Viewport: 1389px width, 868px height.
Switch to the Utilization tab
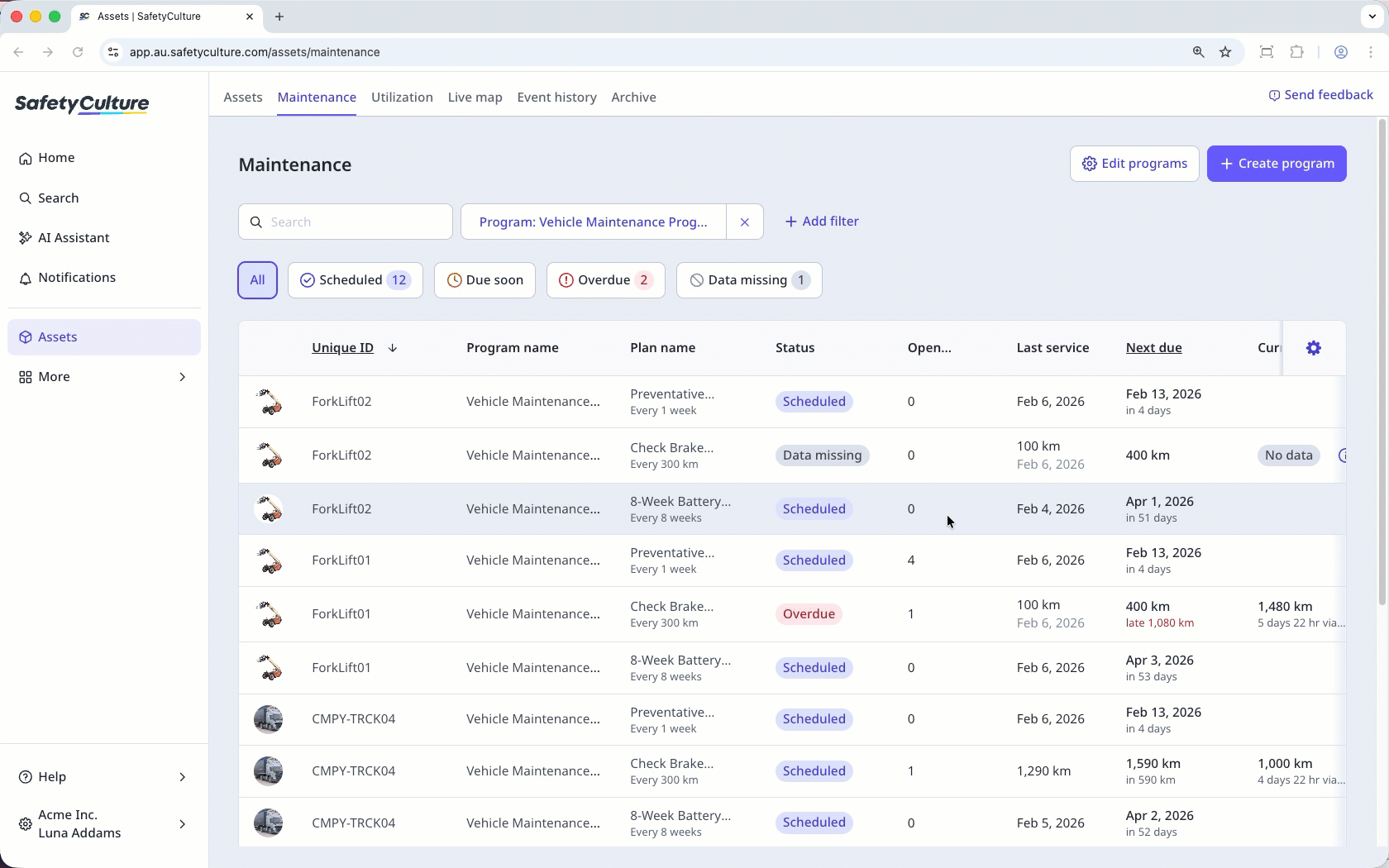tap(402, 98)
